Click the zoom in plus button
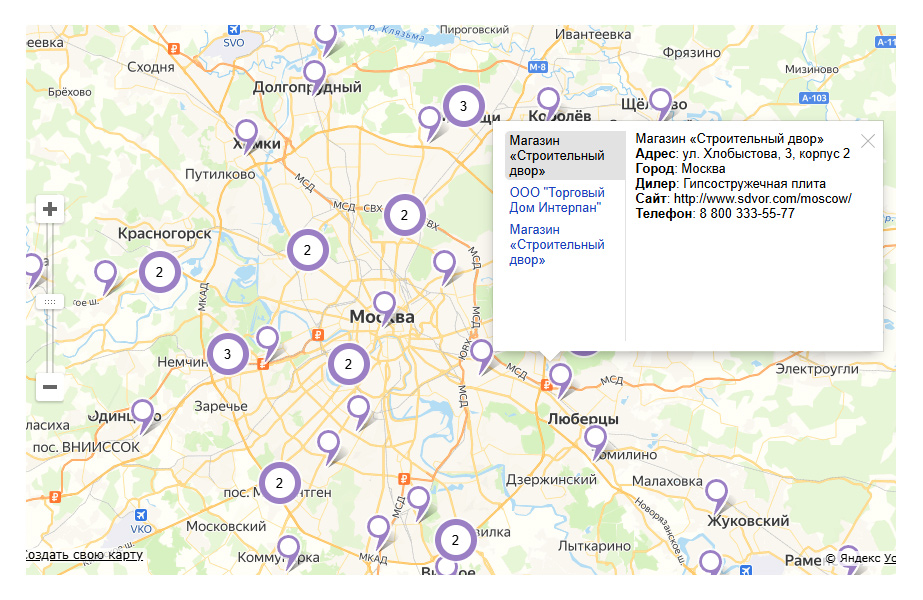923x600 pixels. point(50,210)
